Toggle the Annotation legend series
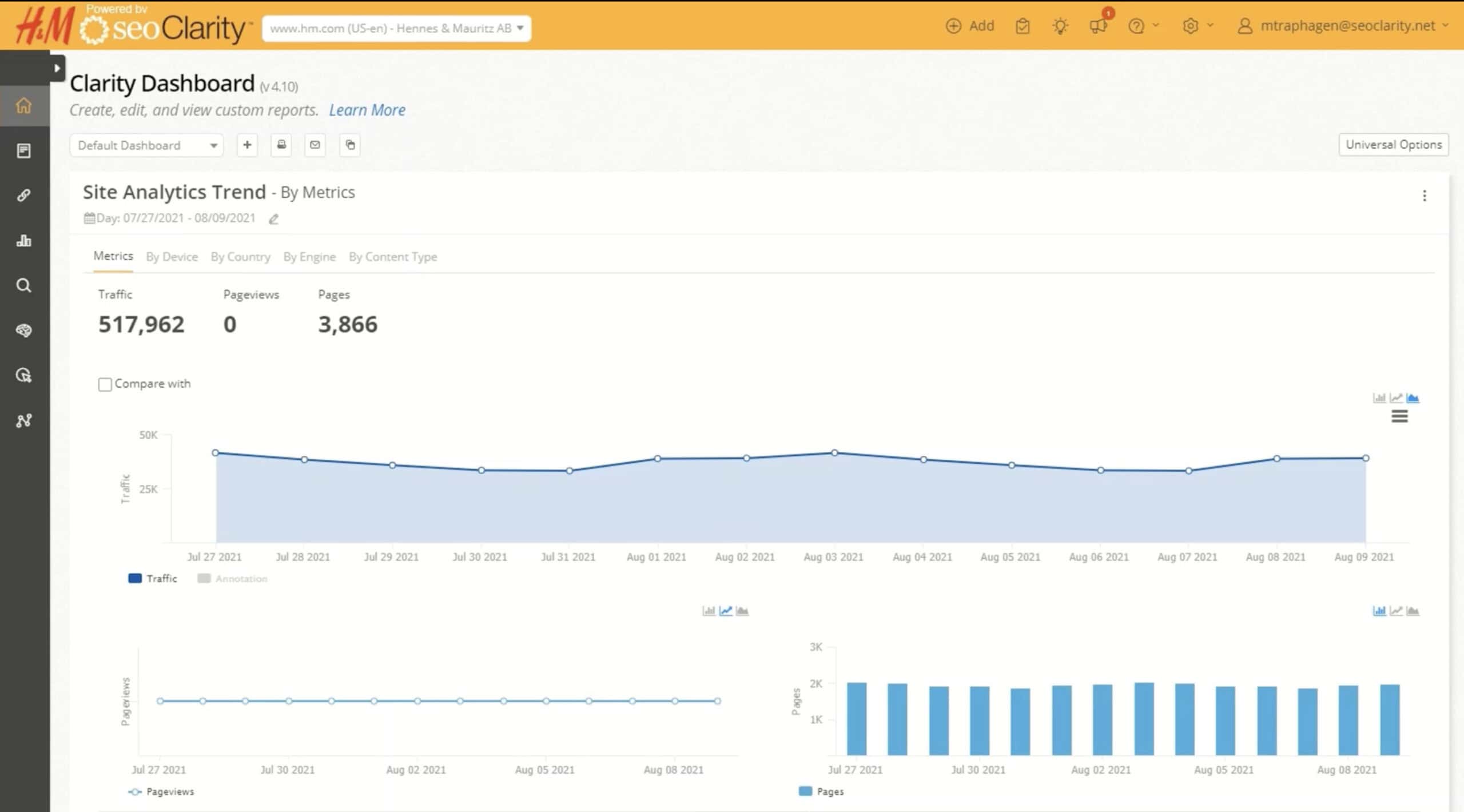This screenshot has height=812, width=1464. point(232,579)
